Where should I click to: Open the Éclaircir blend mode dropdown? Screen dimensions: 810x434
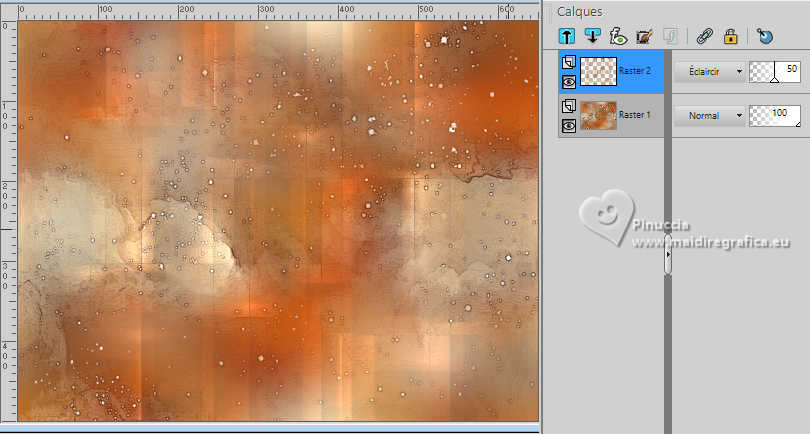click(710, 72)
